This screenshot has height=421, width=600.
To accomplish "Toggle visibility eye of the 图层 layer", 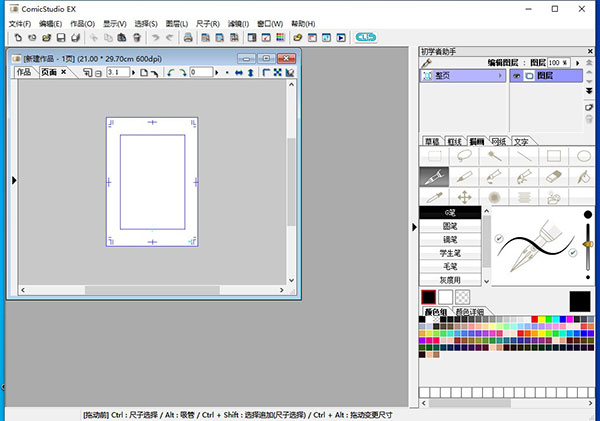I will 517,75.
